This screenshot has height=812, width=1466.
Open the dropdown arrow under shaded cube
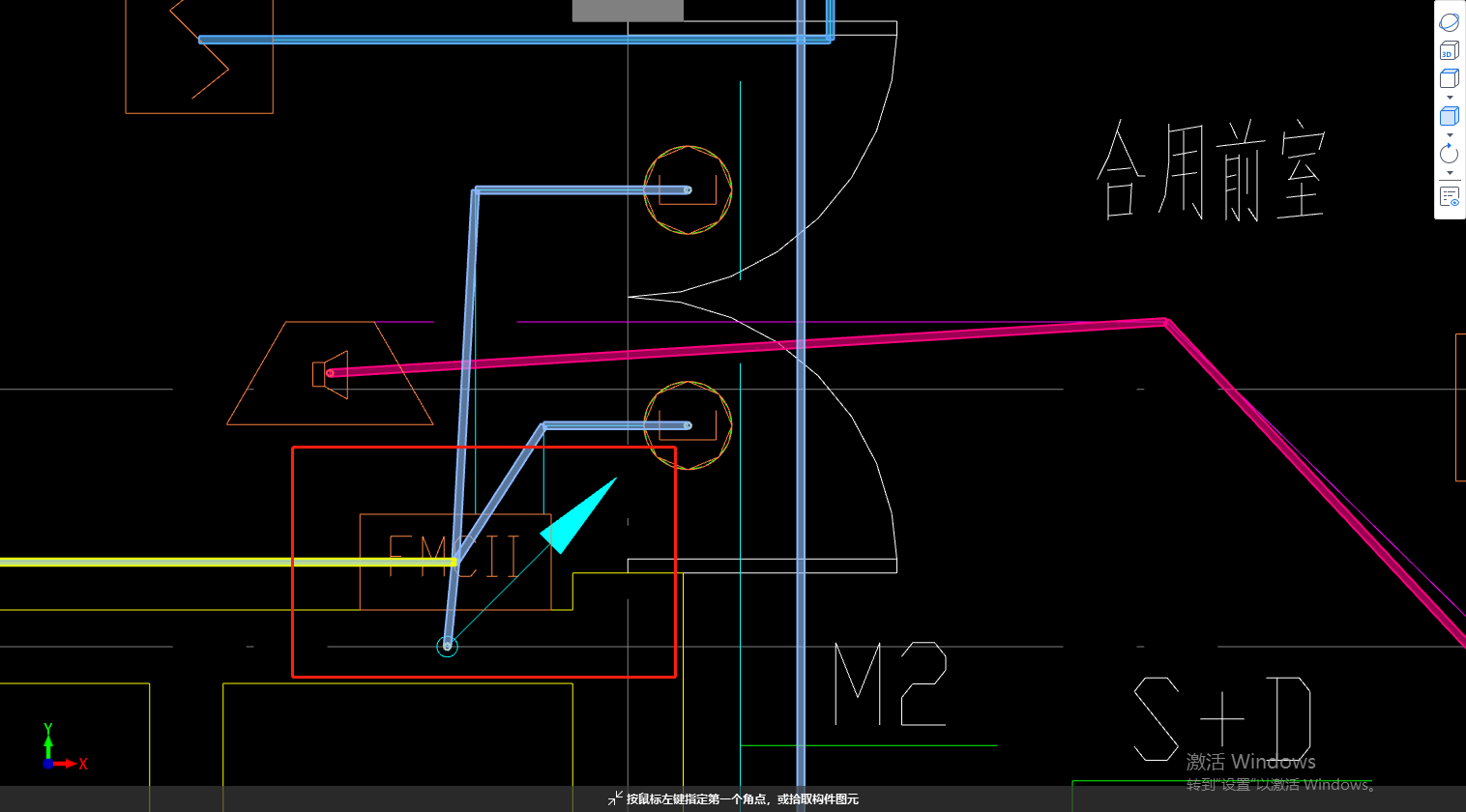click(1449, 135)
